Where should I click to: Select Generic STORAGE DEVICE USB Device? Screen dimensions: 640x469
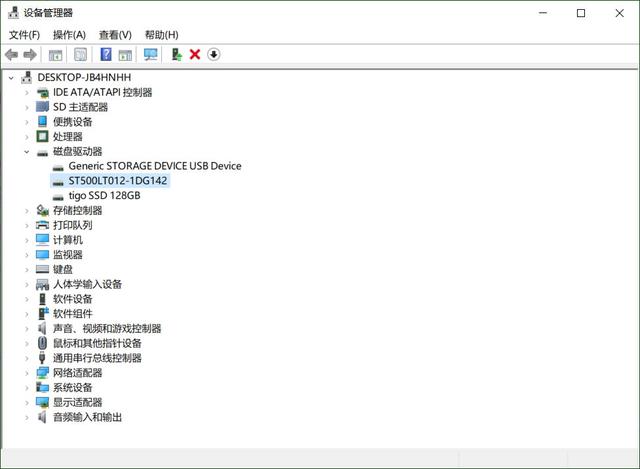click(154, 166)
